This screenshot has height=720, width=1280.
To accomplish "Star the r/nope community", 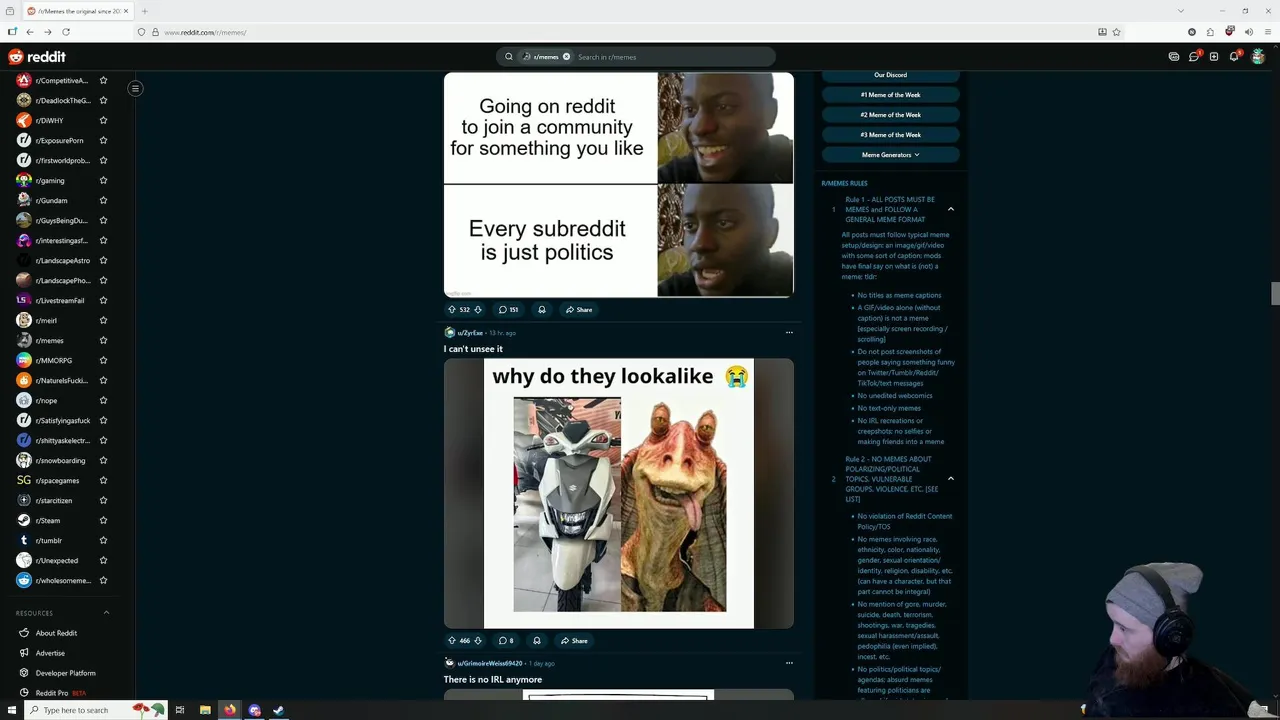I will pos(103,401).
